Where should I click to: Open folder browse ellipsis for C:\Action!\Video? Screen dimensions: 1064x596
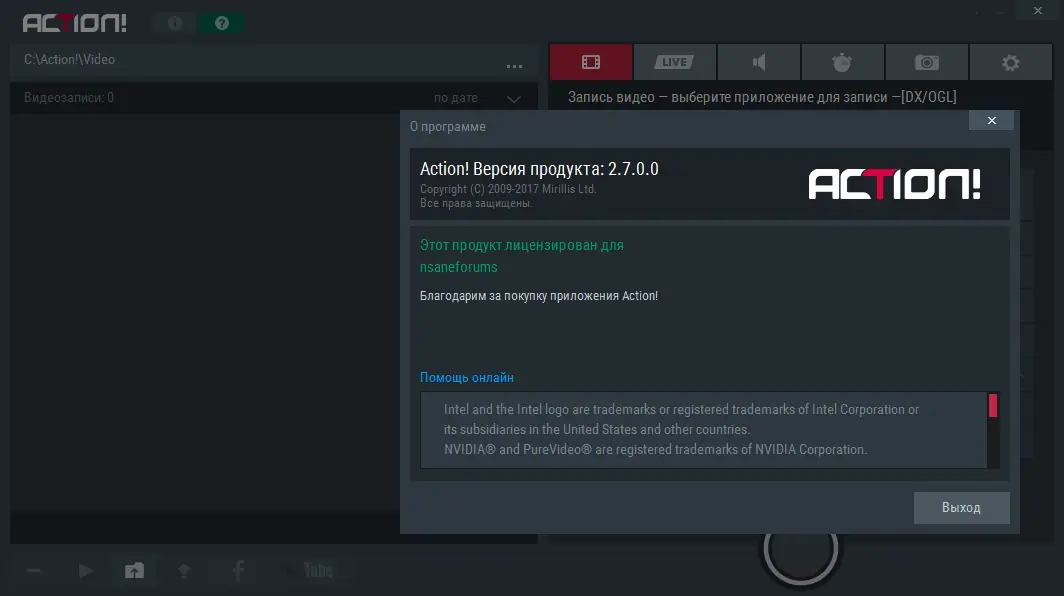(x=514, y=66)
